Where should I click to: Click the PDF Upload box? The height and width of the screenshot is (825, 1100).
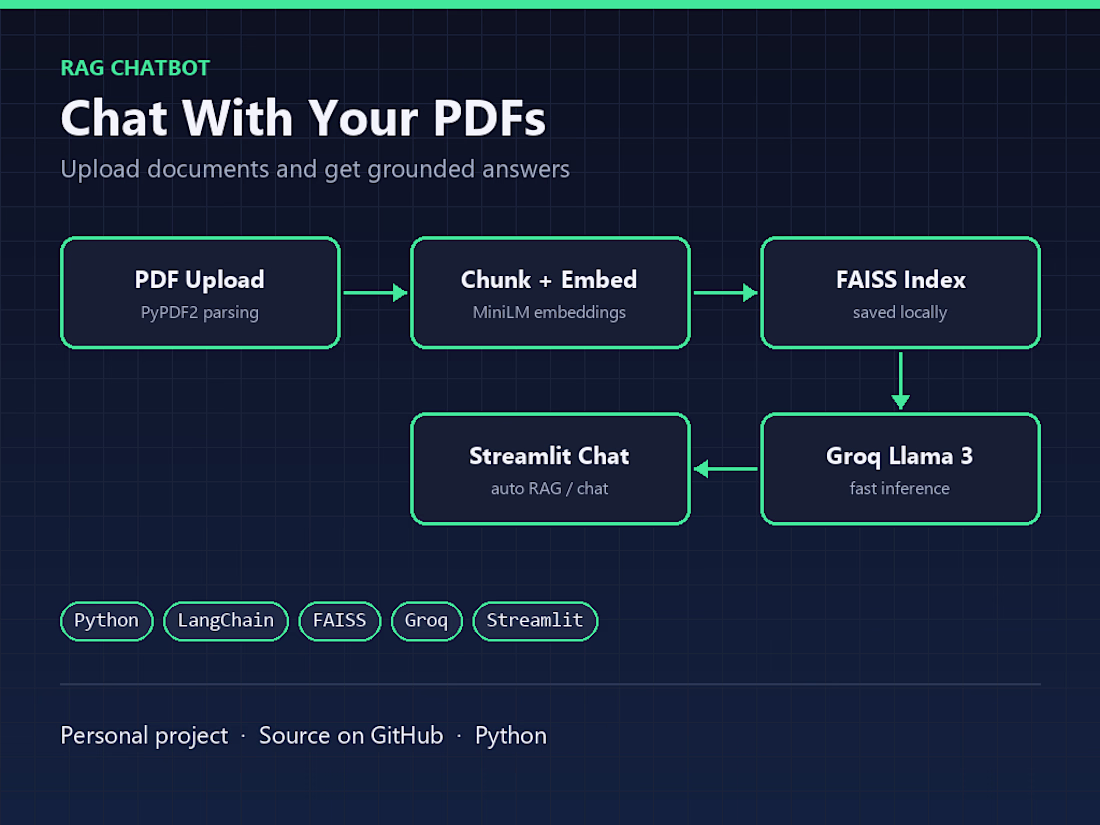coord(200,293)
